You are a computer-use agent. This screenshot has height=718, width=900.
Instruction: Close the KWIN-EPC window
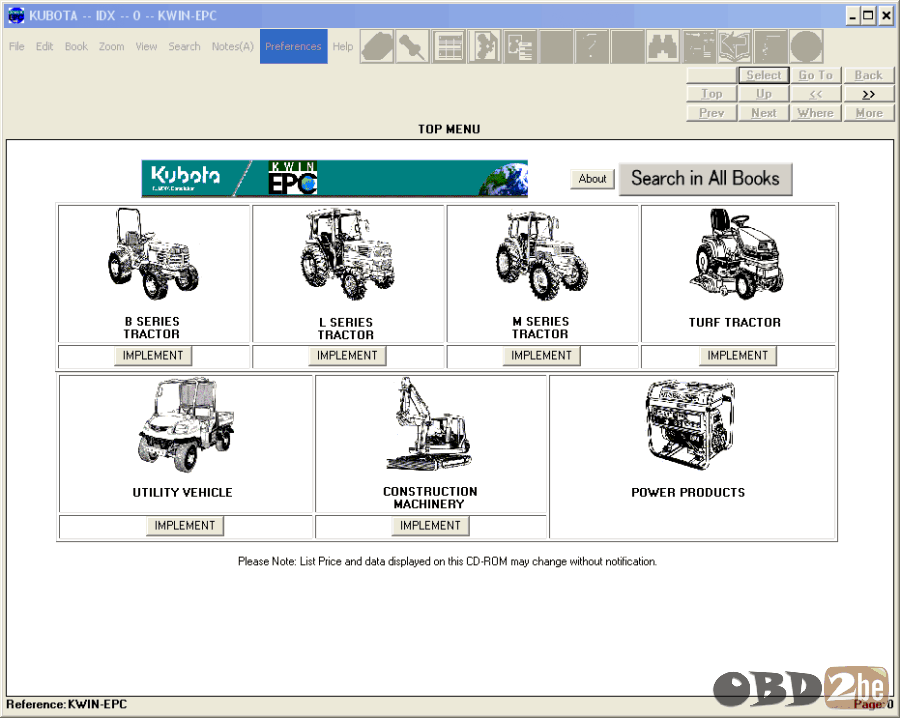click(886, 16)
